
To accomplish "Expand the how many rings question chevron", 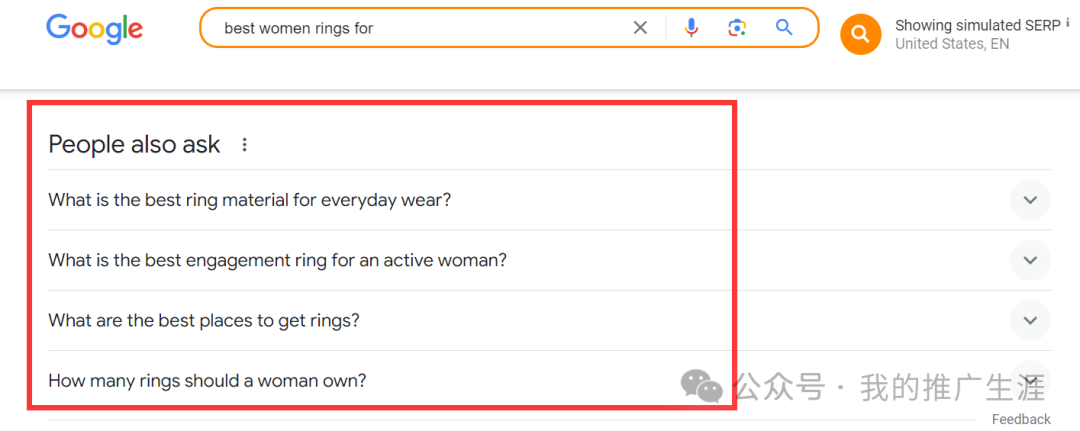I will pyautogui.click(x=1030, y=381).
